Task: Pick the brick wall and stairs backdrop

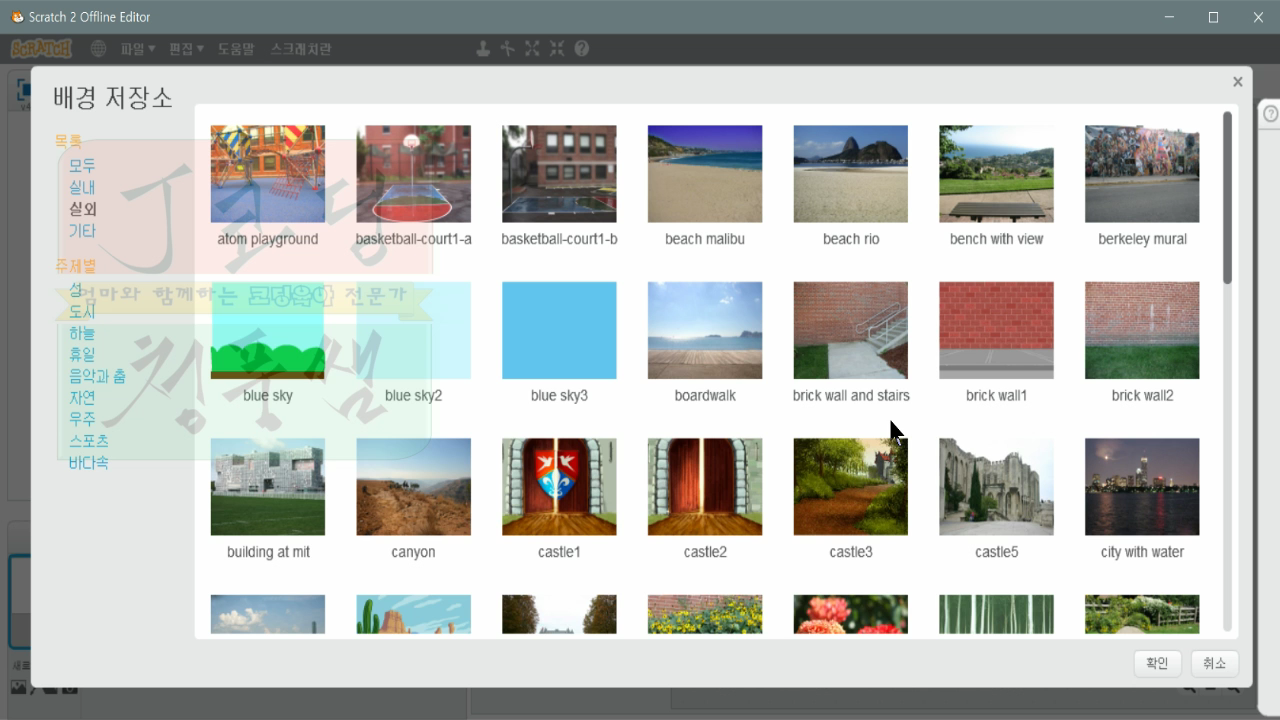Action: [851, 330]
